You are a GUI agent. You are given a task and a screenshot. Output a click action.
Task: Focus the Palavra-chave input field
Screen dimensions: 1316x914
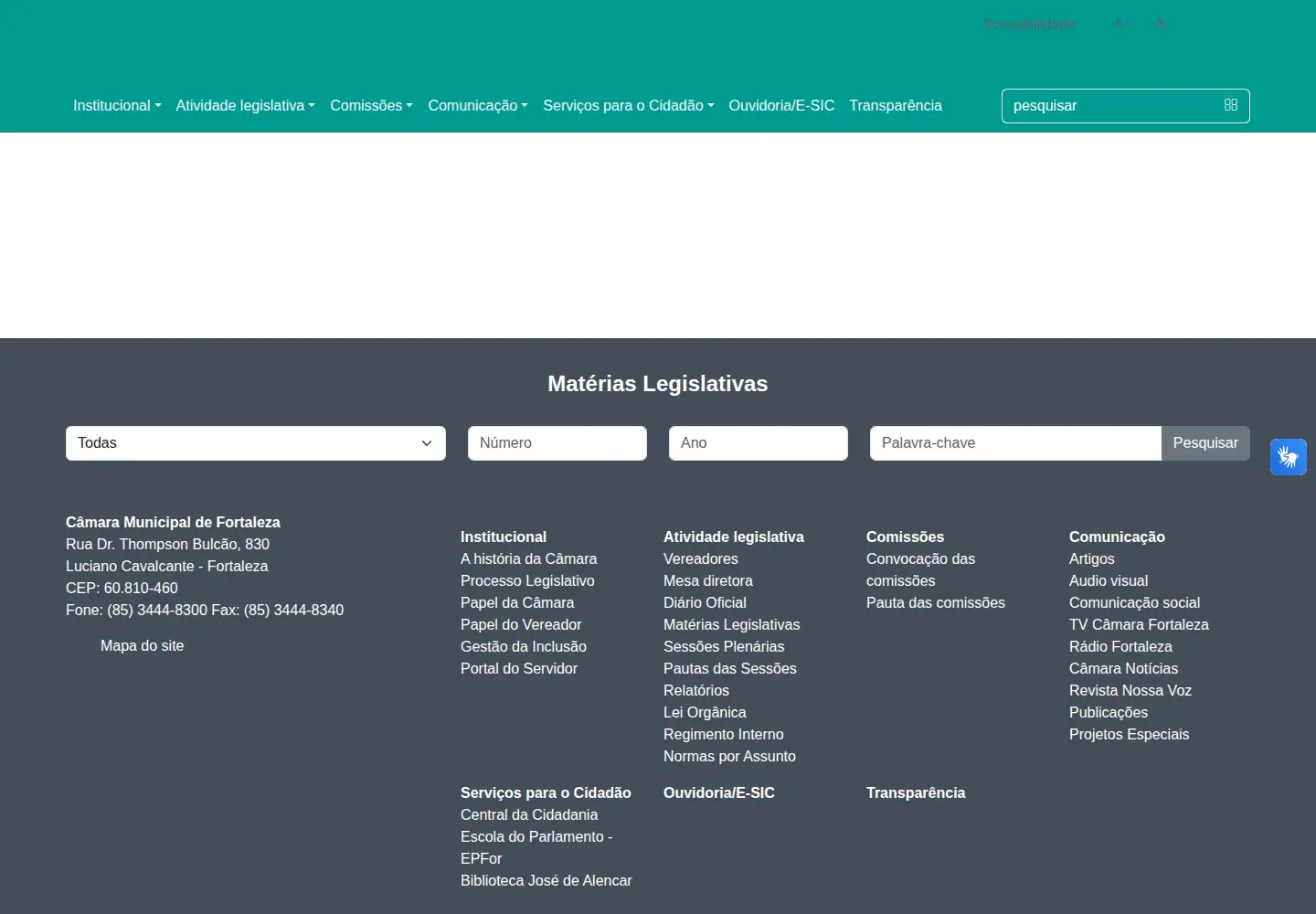click(x=1015, y=443)
